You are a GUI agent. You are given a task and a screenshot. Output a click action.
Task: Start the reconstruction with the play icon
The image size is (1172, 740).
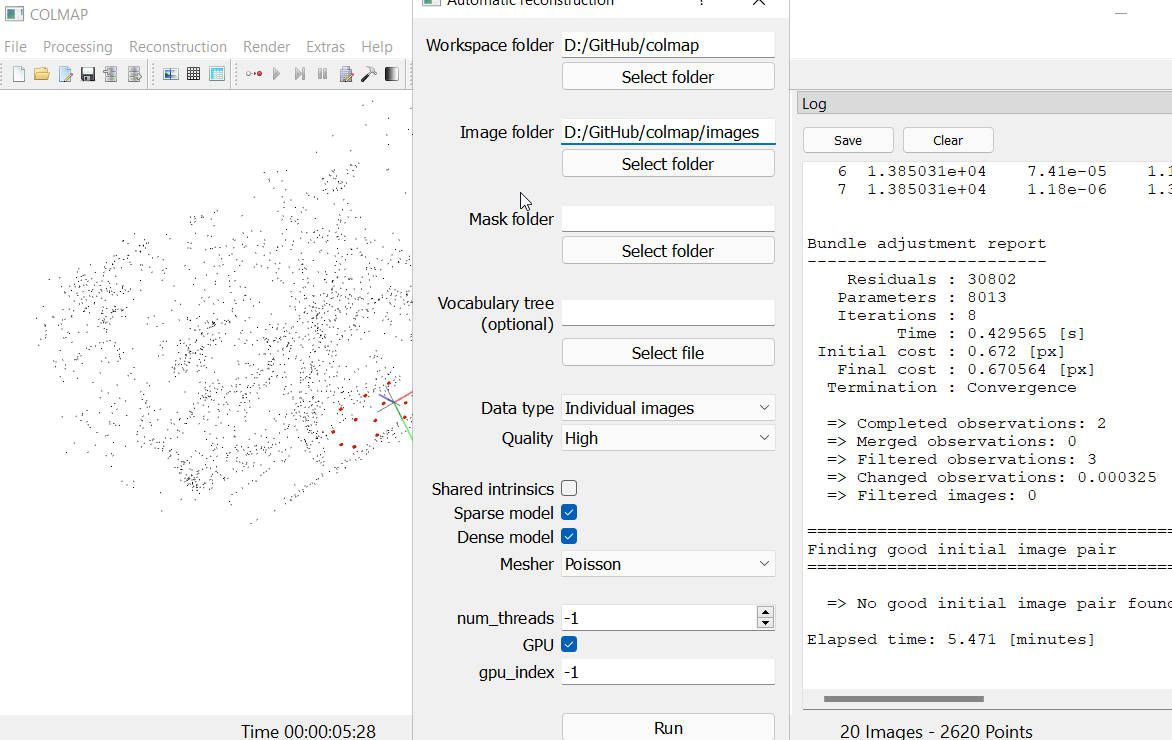(x=277, y=73)
